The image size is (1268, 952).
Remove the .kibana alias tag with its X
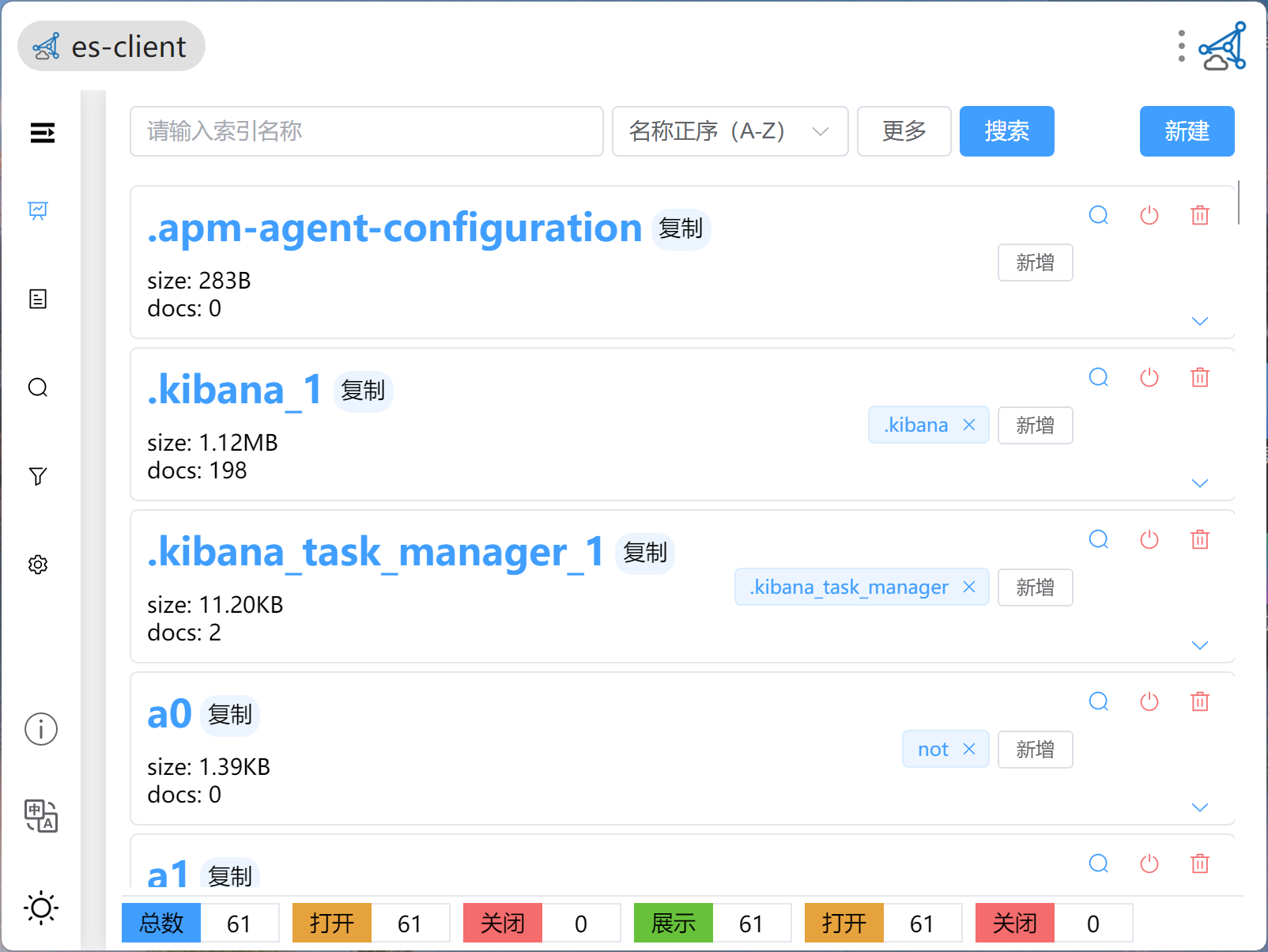pyautogui.click(x=969, y=425)
